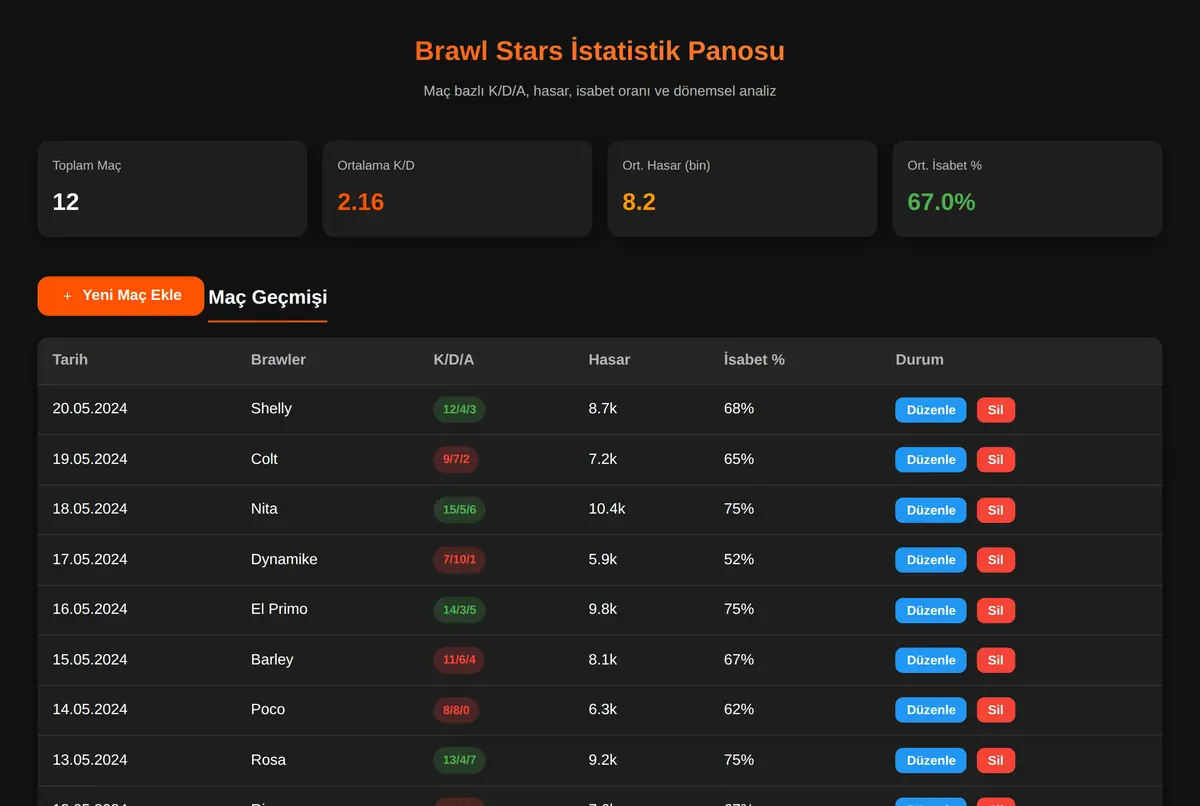The height and width of the screenshot is (806, 1200).
Task: Click the 13/4/7 K/D/A badge
Action: [459, 760]
